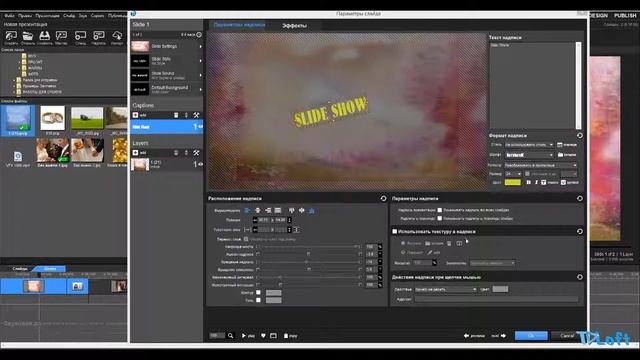The height and width of the screenshot is (360, 640).
Task: Open the Slide menu in main window
Action: click(x=69, y=16)
